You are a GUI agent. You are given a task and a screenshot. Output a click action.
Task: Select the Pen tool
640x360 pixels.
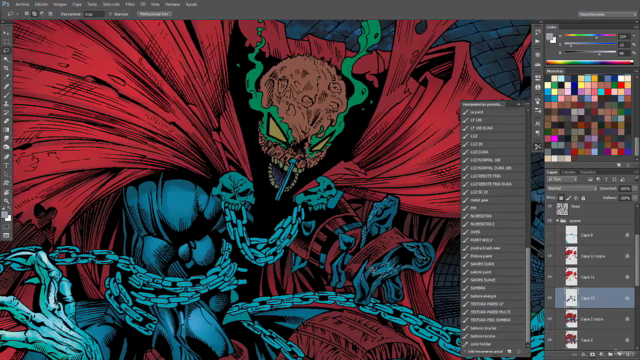tap(6, 156)
